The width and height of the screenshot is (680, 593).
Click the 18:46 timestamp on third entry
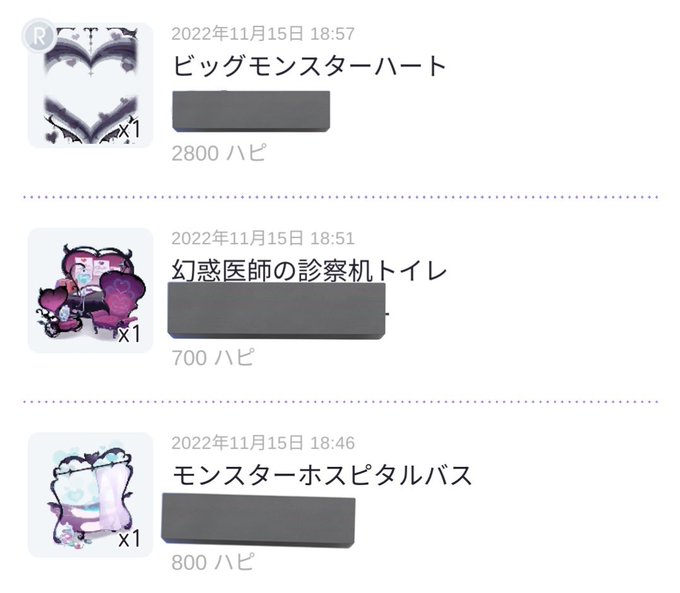coord(332,443)
